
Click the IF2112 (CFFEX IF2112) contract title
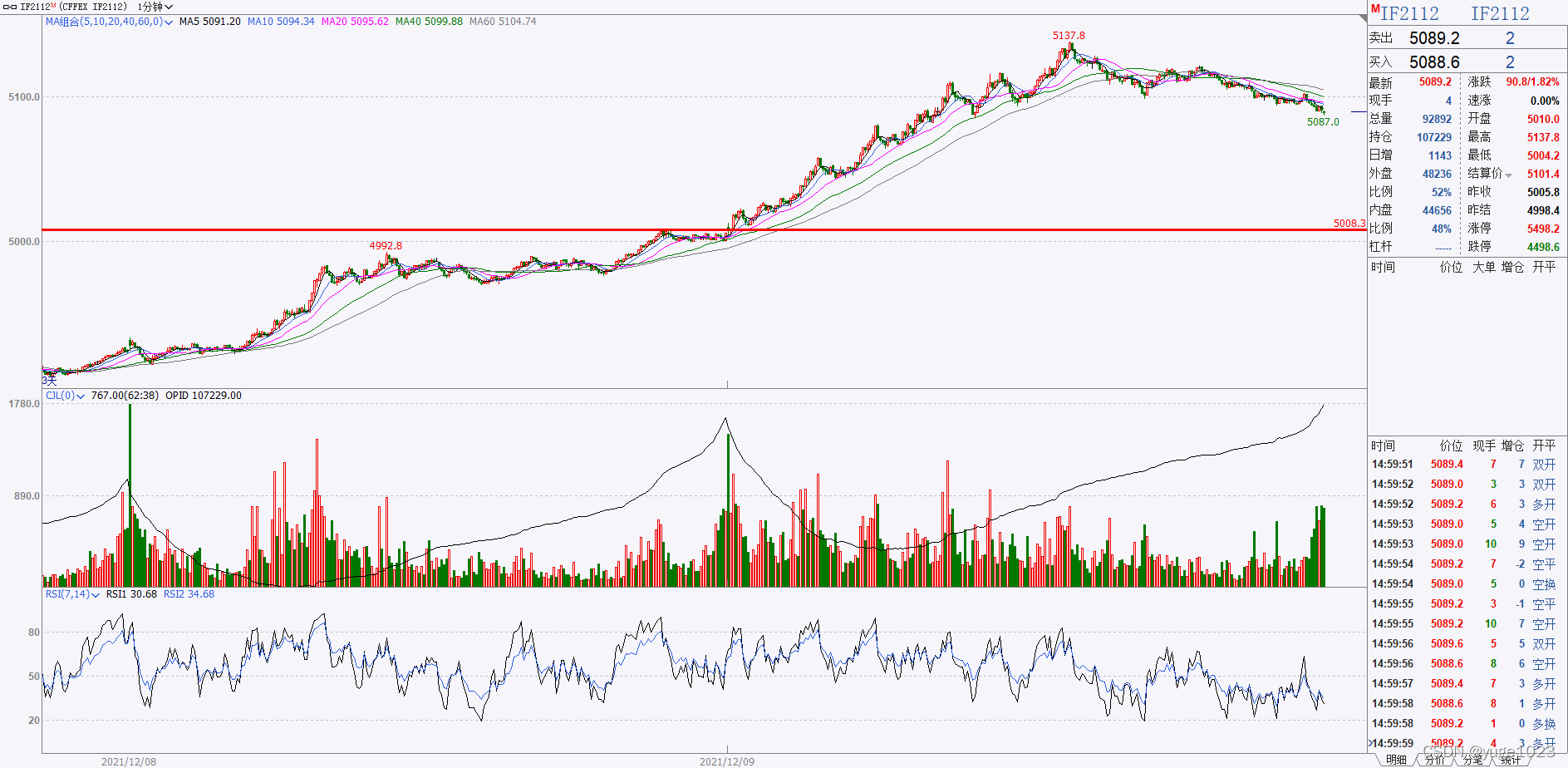coord(73,7)
